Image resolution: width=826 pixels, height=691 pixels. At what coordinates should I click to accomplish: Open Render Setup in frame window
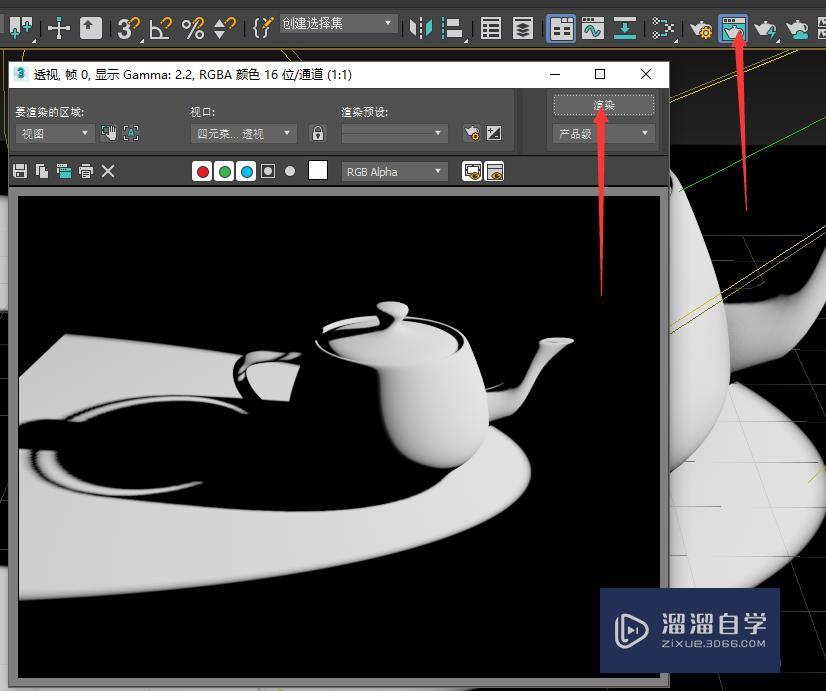pyautogui.click(x=472, y=133)
